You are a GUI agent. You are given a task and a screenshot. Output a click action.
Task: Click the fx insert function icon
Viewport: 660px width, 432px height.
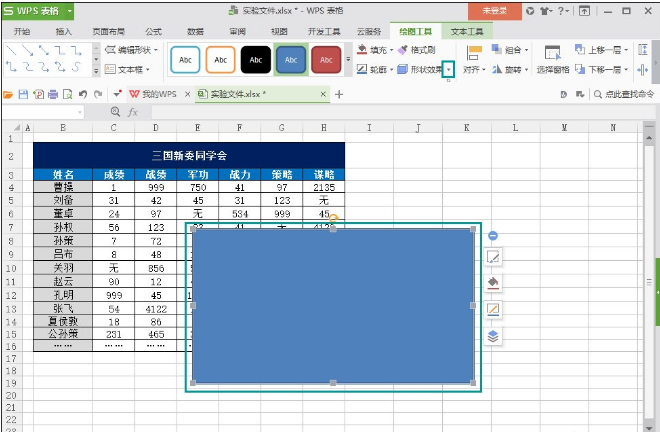tap(133, 112)
